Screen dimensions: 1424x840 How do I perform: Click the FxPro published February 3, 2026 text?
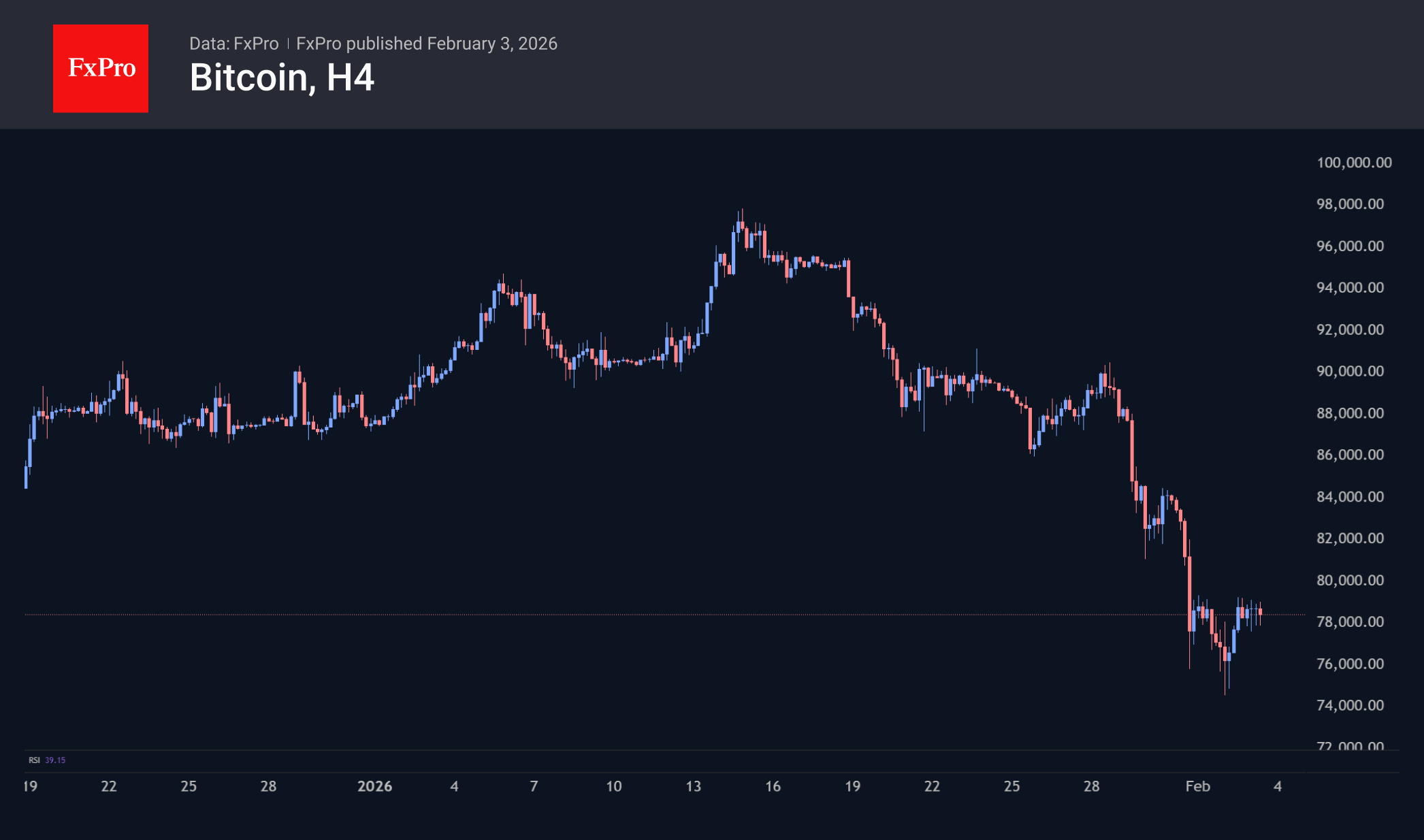[x=427, y=43]
